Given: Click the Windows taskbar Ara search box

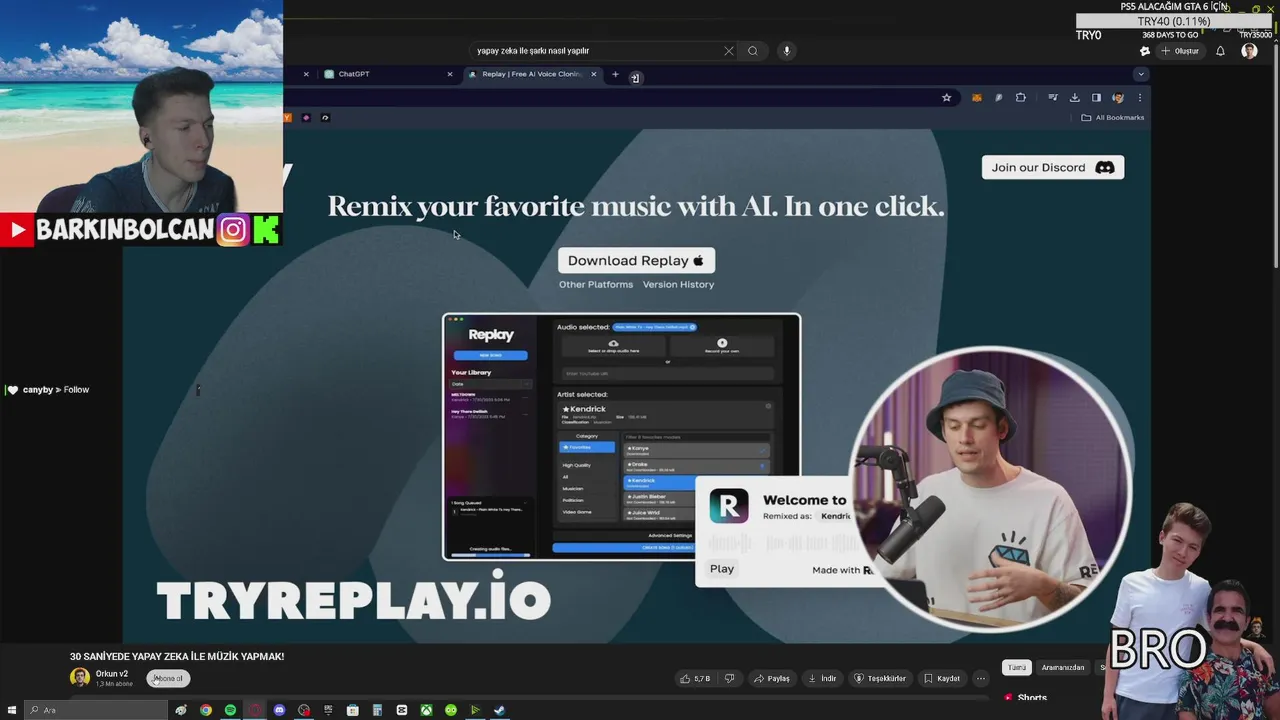Looking at the screenshot, I should (96, 710).
